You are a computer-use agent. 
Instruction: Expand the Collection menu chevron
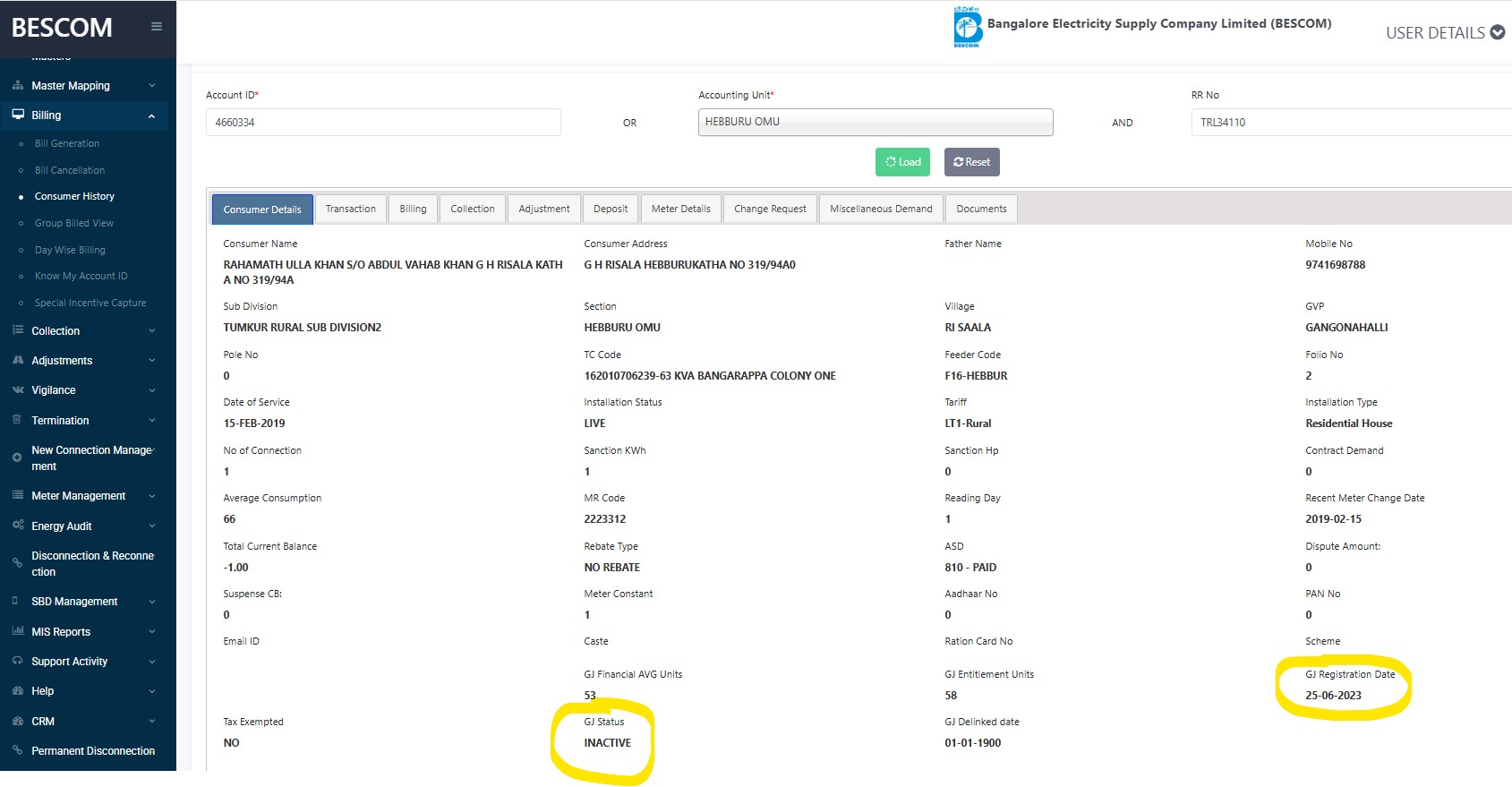coord(151,331)
